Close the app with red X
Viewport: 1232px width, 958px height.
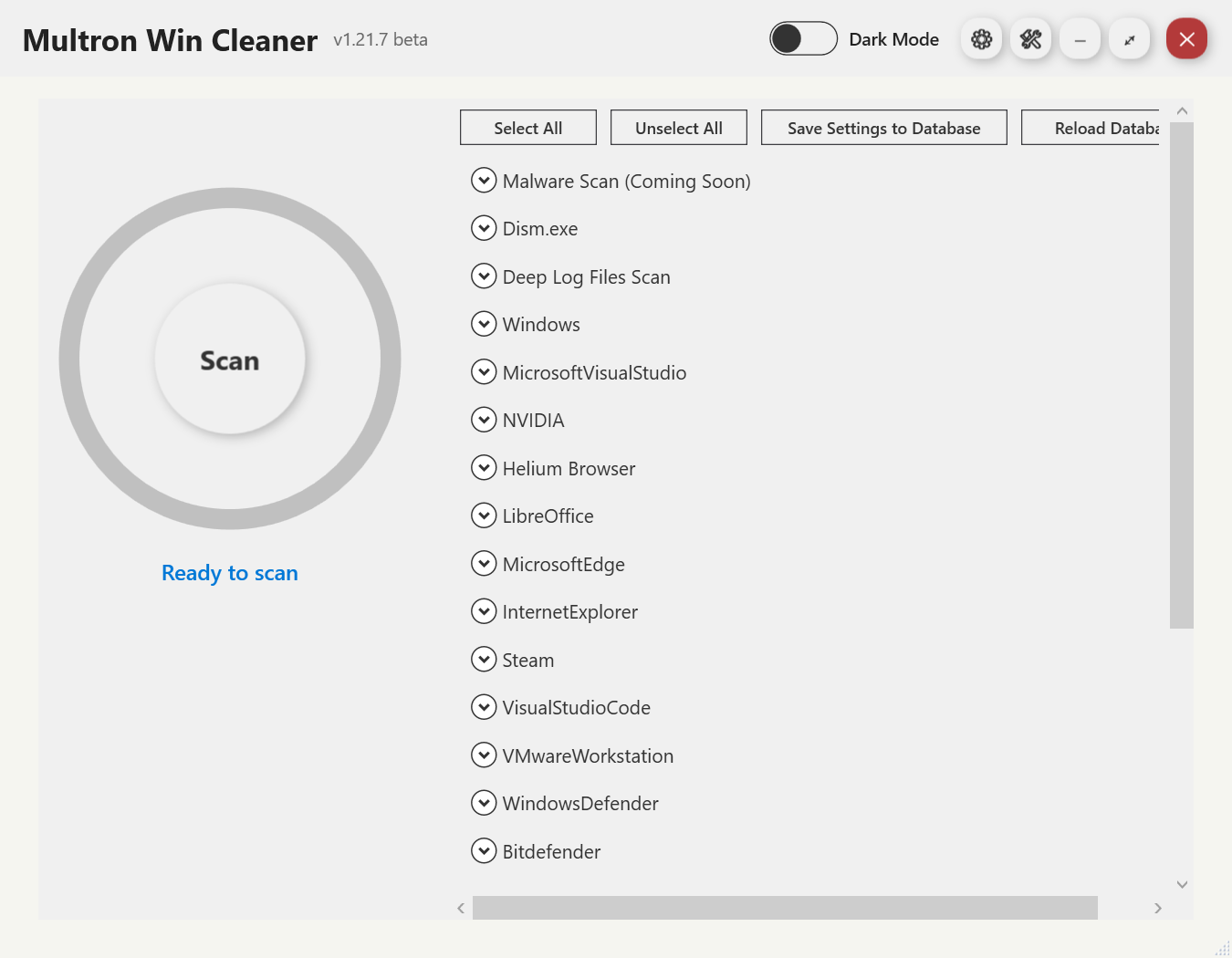click(x=1186, y=39)
